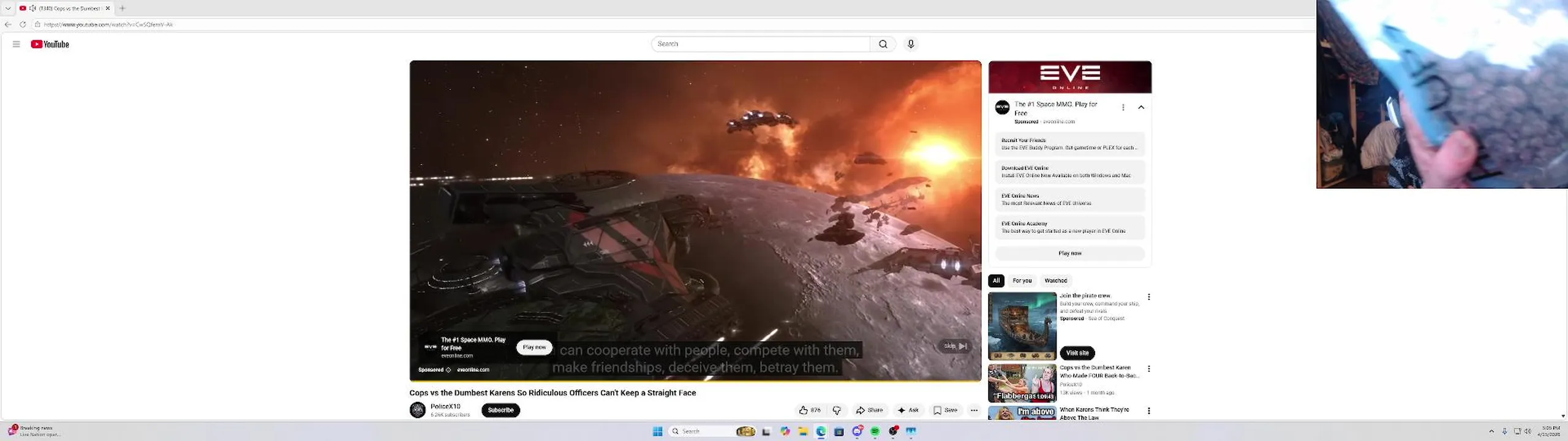This screenshot has width=1568, height=441.
Task: Open the EVE Online News ad link
Action: [1070, 200]
